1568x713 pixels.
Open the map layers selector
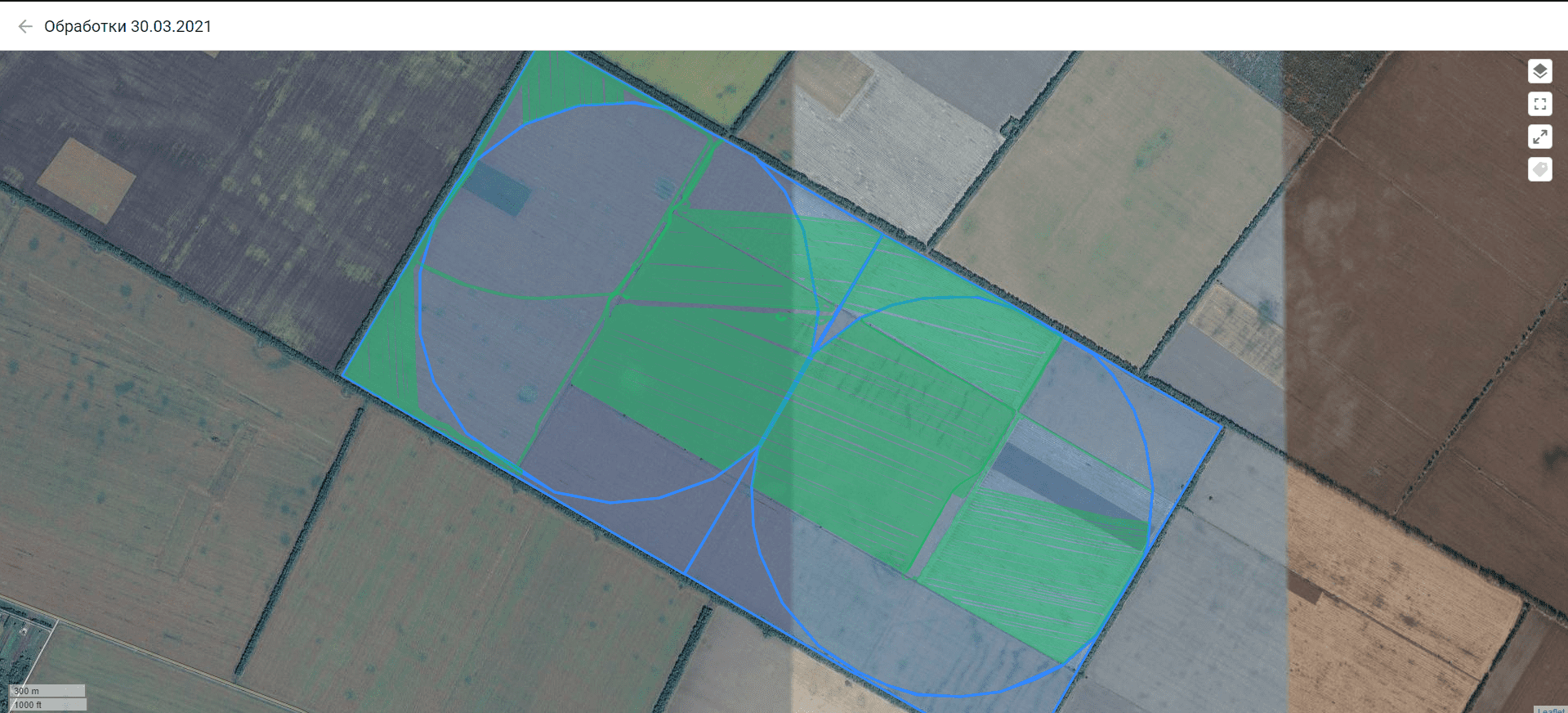tap(1539, 71)
